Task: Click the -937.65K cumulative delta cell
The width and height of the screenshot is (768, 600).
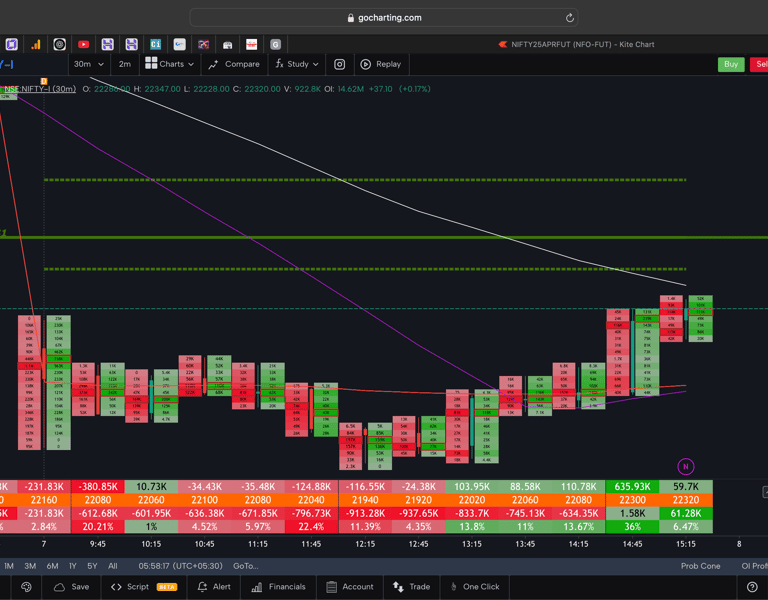Action: pyautogui.click(x=419, y=513)
